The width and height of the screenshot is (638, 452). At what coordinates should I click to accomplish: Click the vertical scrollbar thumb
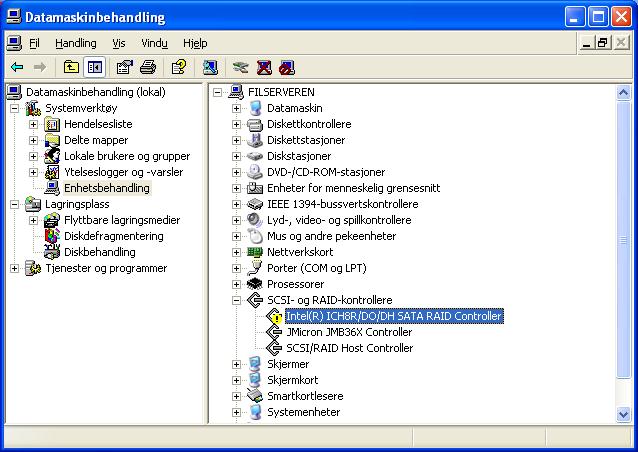(623, 240)
